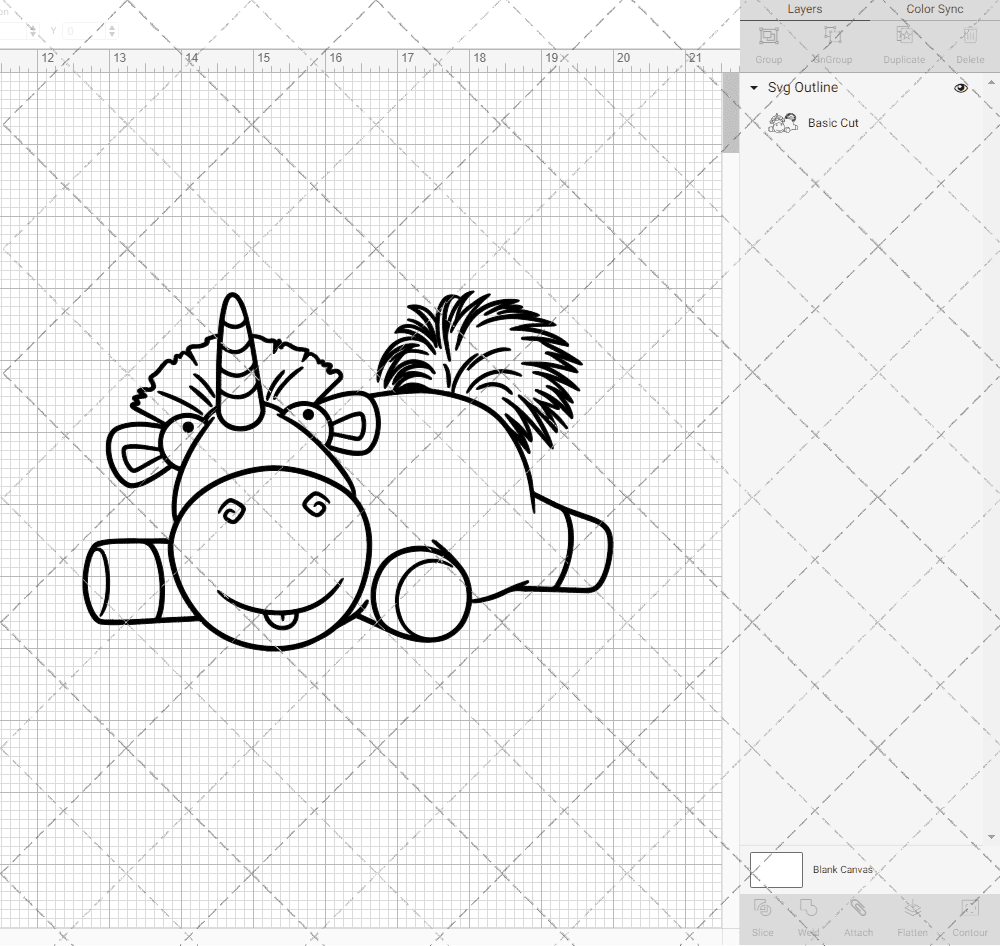Click the Flatten tool icon
The width and height of the screenshot is (1000, 946).
[913, 908]
